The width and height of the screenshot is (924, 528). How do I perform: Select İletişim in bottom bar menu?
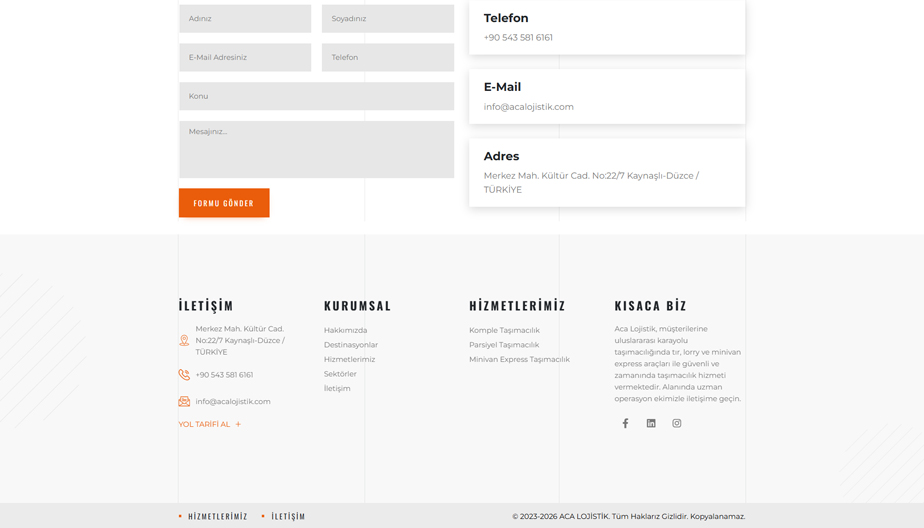click(x=288, y=516)
